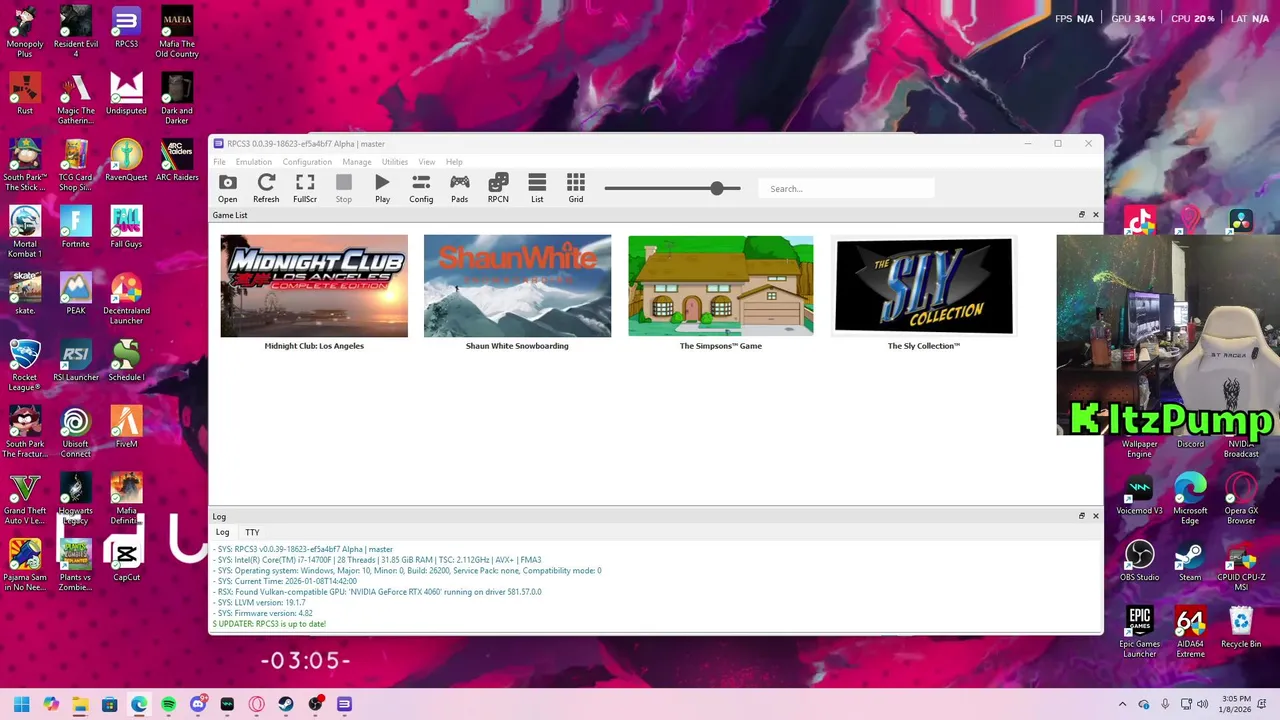Click the 'SYS: Firmware version: 4.82' log line
Viewport: 1280px width, 720px height.
coord(263,613)
